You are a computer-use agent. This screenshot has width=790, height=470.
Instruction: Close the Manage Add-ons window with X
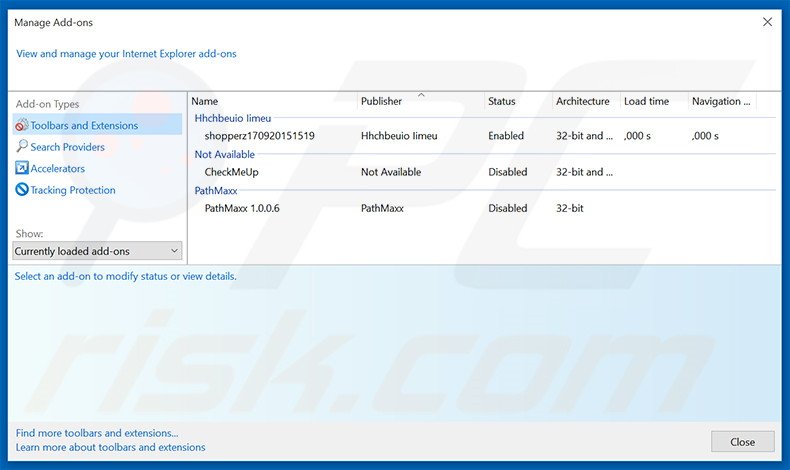767,22
